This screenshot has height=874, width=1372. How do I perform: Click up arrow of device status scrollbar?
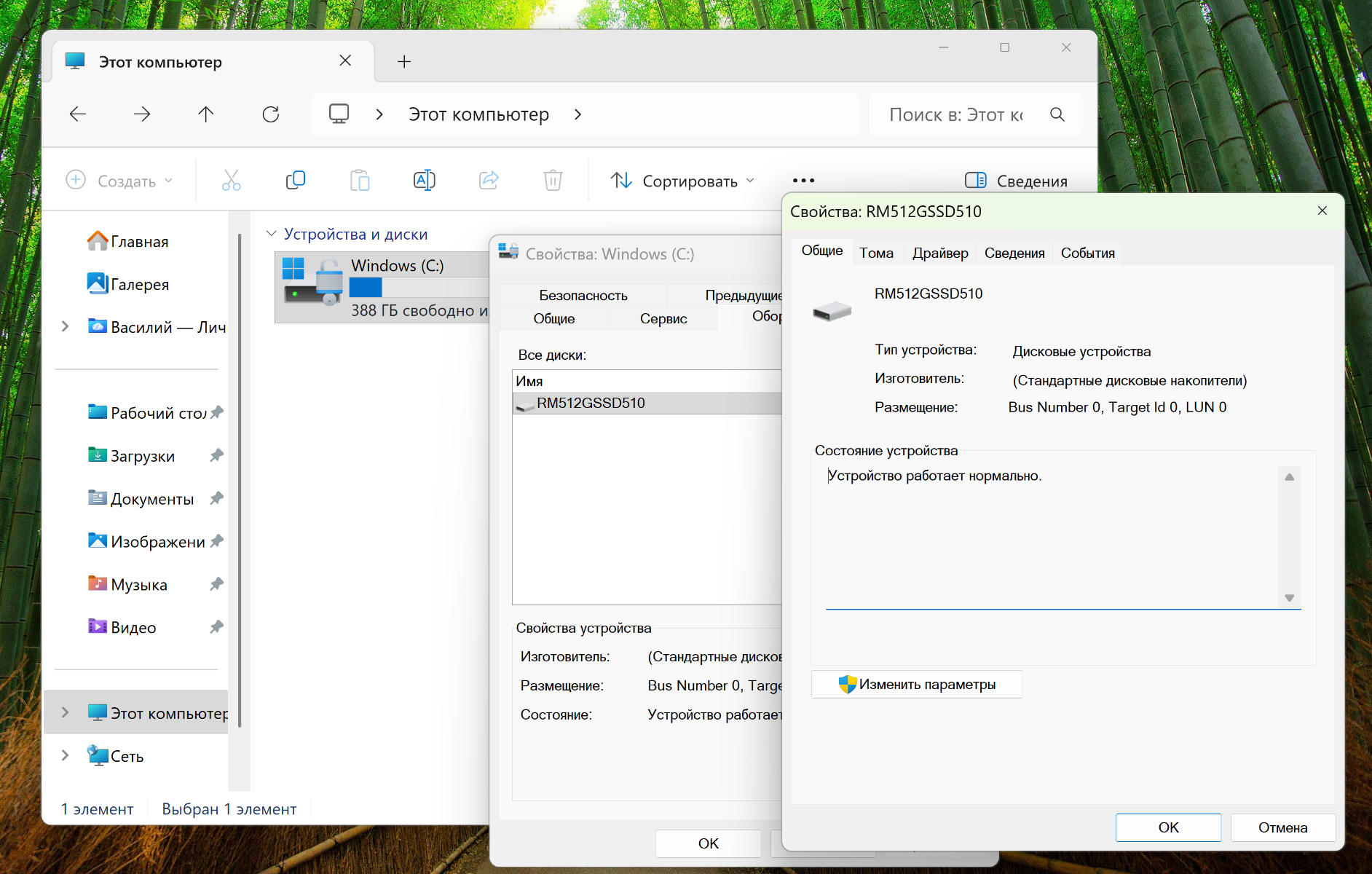point(1289,477)
